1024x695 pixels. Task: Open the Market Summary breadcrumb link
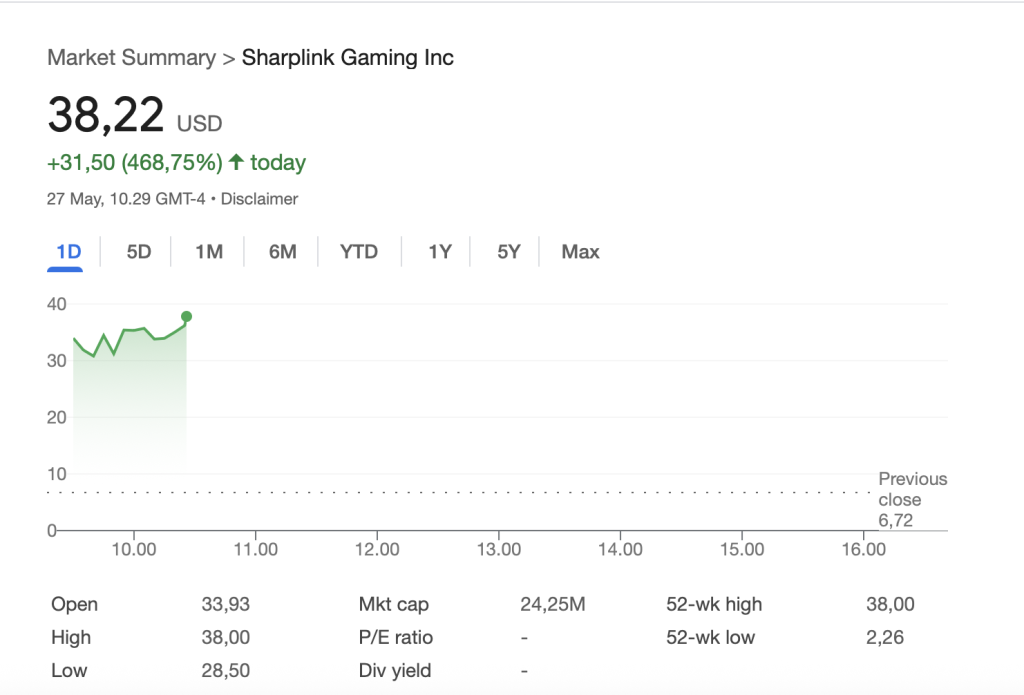click(131, 58)
